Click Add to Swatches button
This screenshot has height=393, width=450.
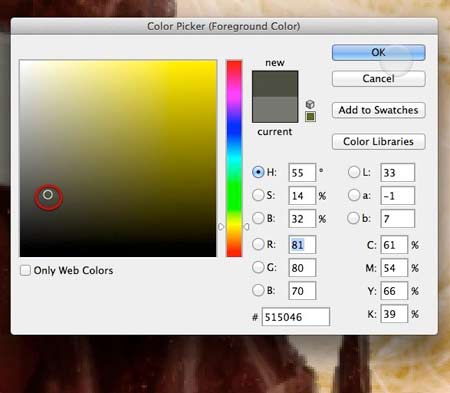point(378,110)
